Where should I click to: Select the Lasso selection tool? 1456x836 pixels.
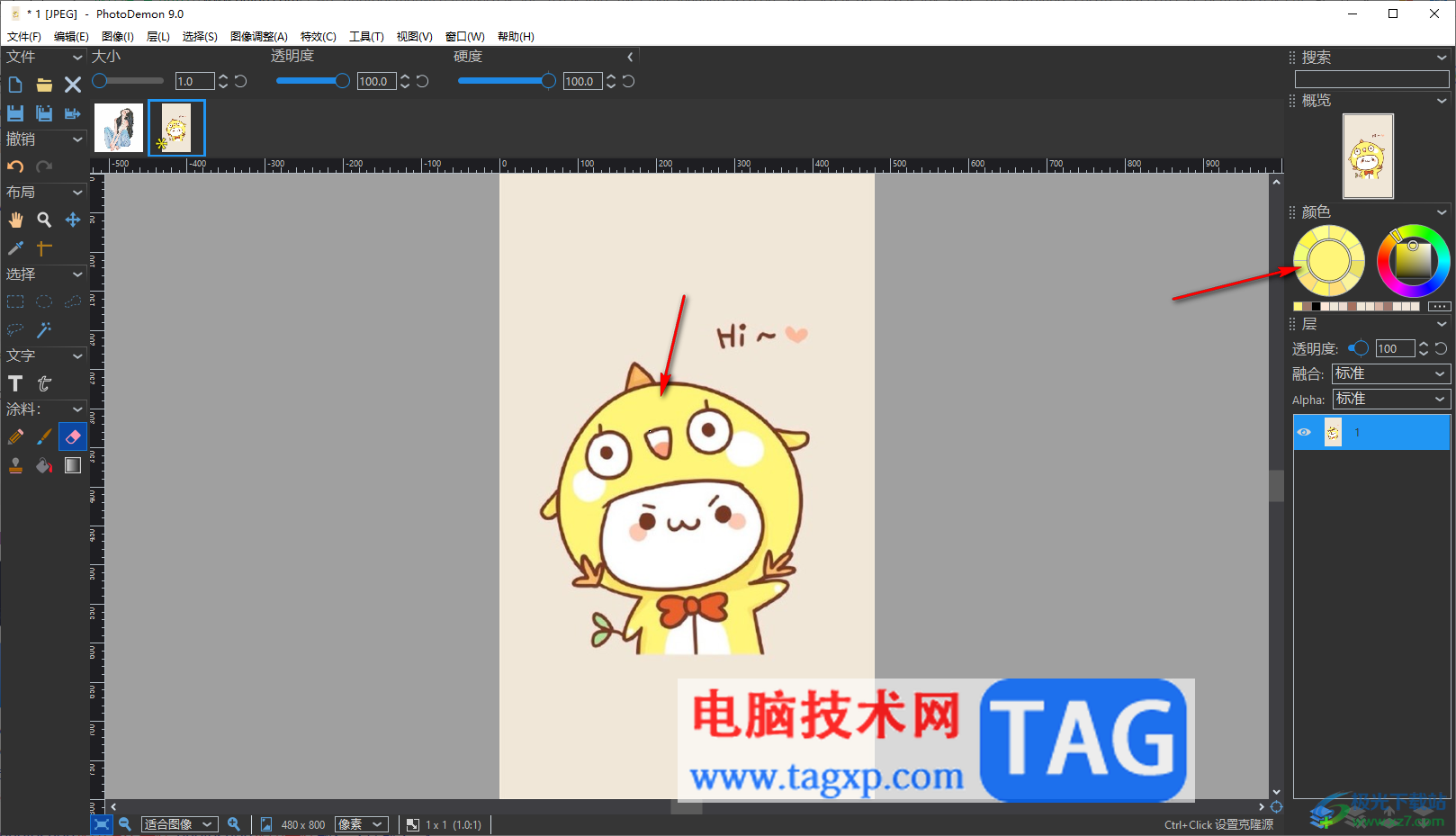15,330
